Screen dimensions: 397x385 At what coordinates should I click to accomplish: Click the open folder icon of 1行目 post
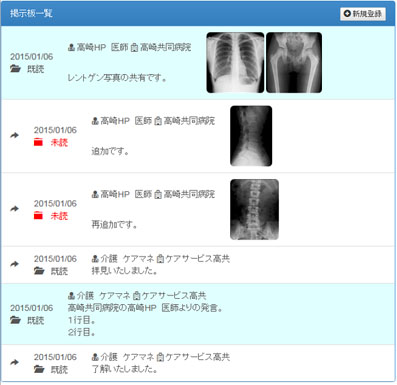pos(15,320)
